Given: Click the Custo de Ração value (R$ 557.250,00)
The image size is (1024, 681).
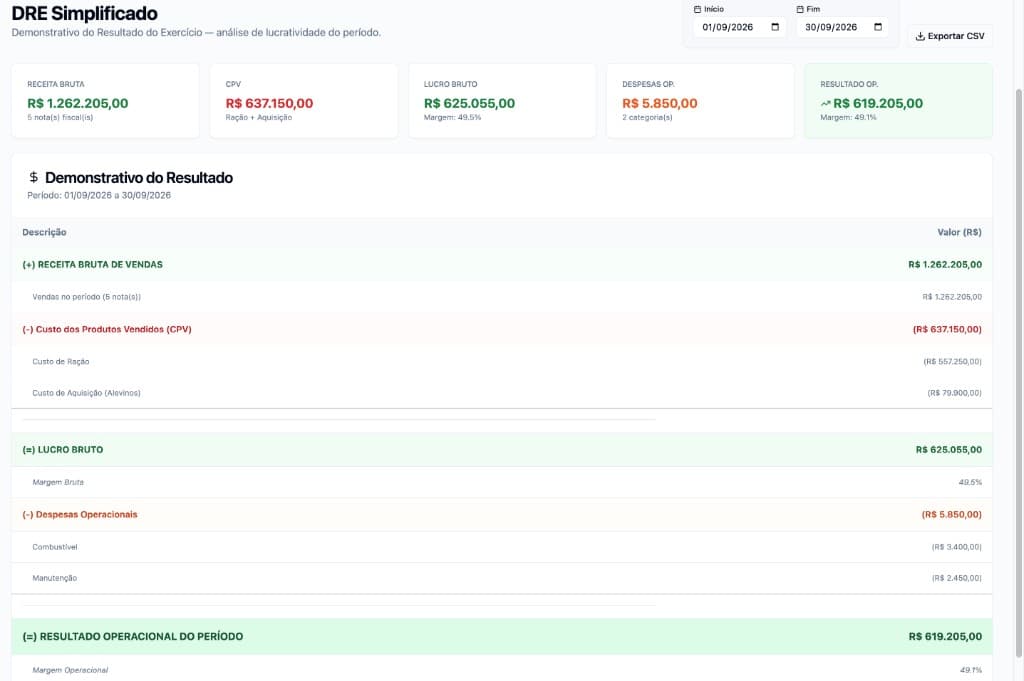Looking at the screenshot, I should 952,361.
